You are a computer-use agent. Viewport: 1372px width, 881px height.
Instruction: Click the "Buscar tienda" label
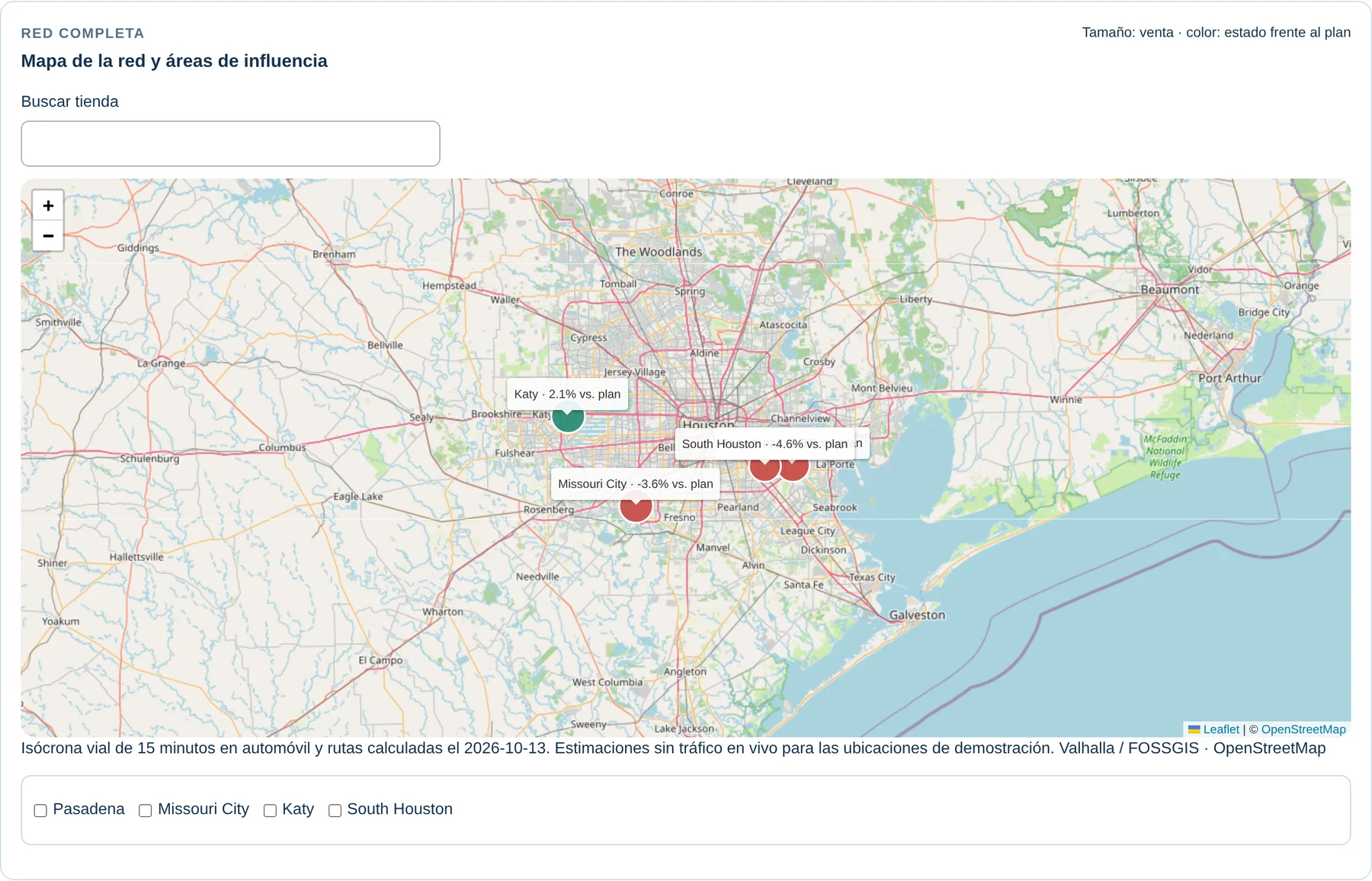coord(70,101)
